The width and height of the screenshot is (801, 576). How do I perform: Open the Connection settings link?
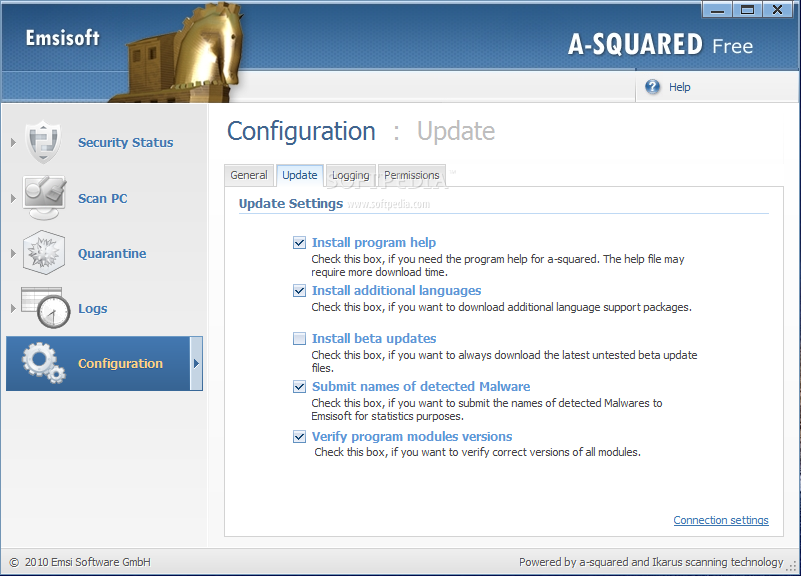point(721,520)
